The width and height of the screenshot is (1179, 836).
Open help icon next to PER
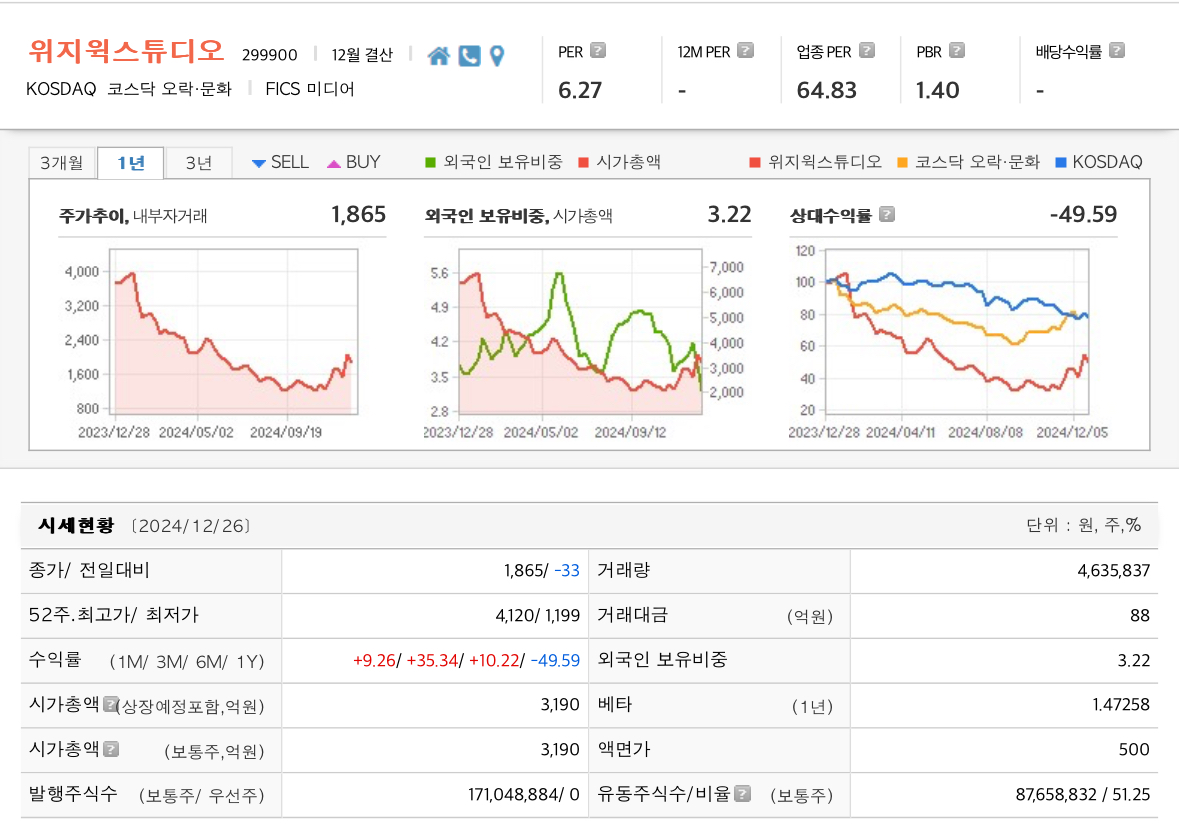click(x=598, y=50)
